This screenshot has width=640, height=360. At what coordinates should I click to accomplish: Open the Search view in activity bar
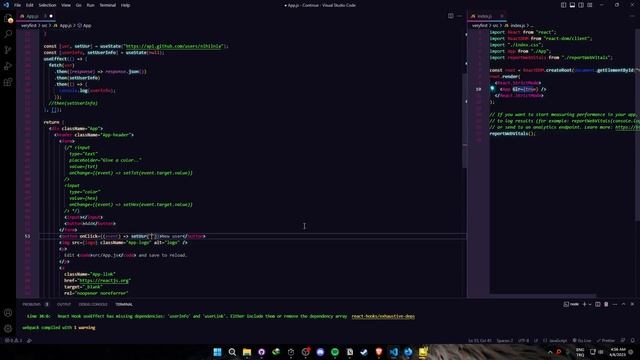[x=8, y=34]
